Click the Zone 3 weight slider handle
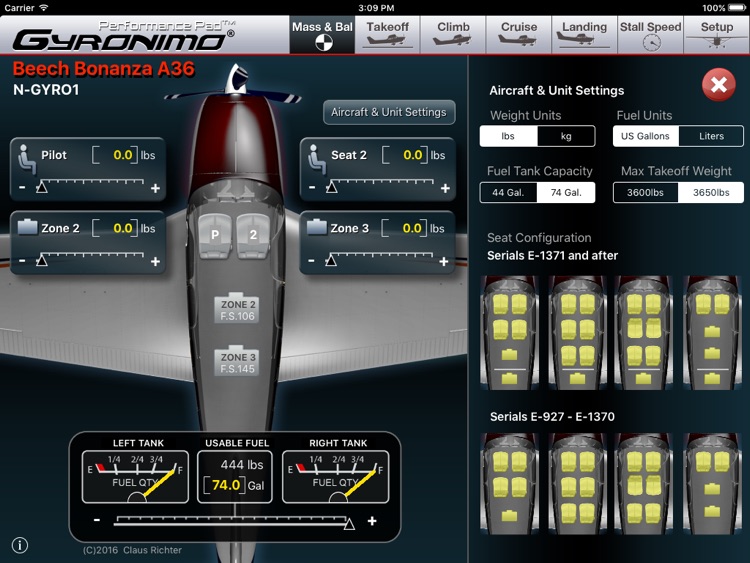The height and width of the screenshot is (563, 750). pyautogui.click(x=331, y=260)
